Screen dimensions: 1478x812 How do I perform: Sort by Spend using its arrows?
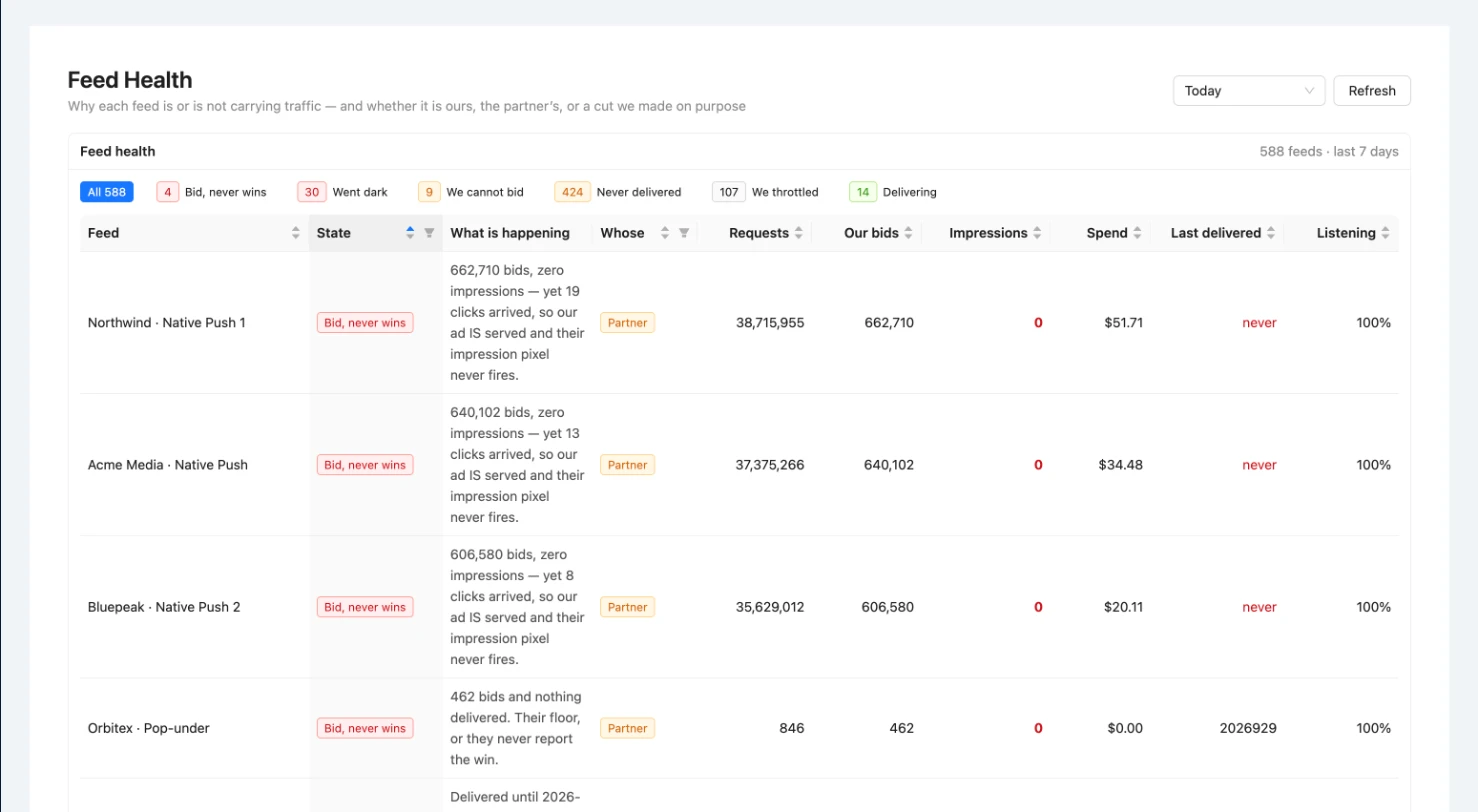click(1136, 233)
